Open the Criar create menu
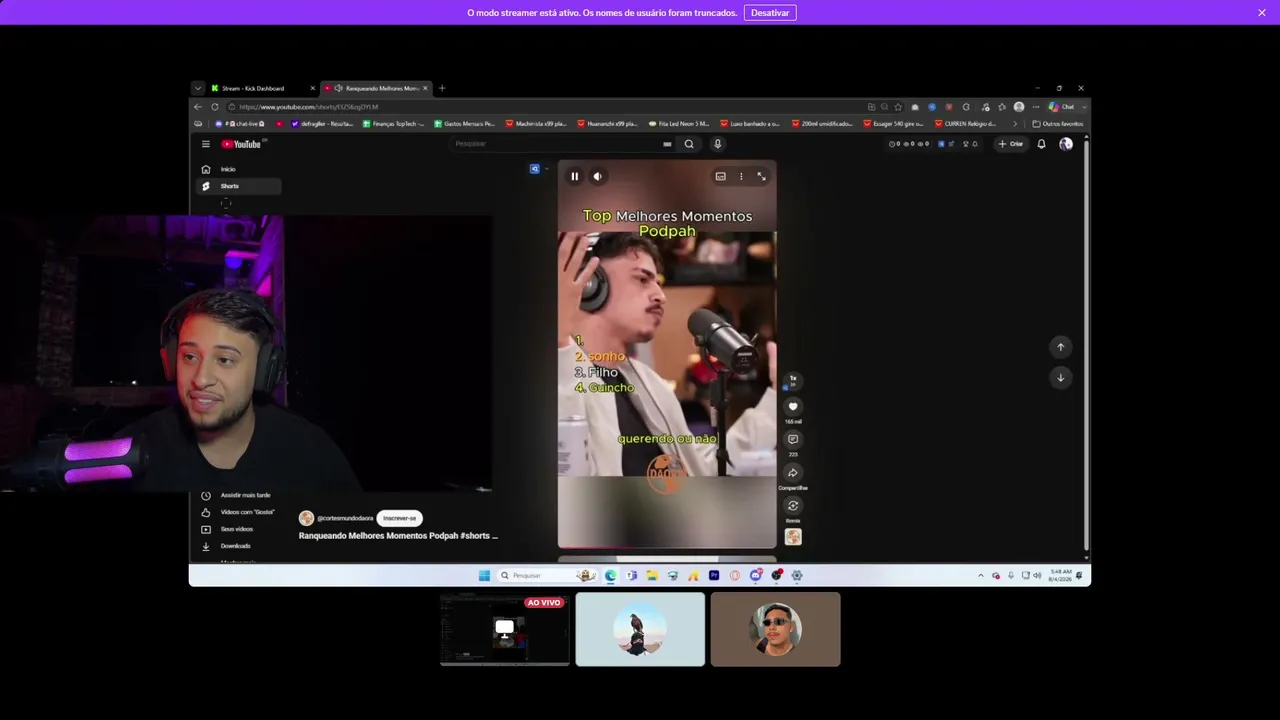The height and width of the screenshot is (720, 1280). click(1011, 144)
